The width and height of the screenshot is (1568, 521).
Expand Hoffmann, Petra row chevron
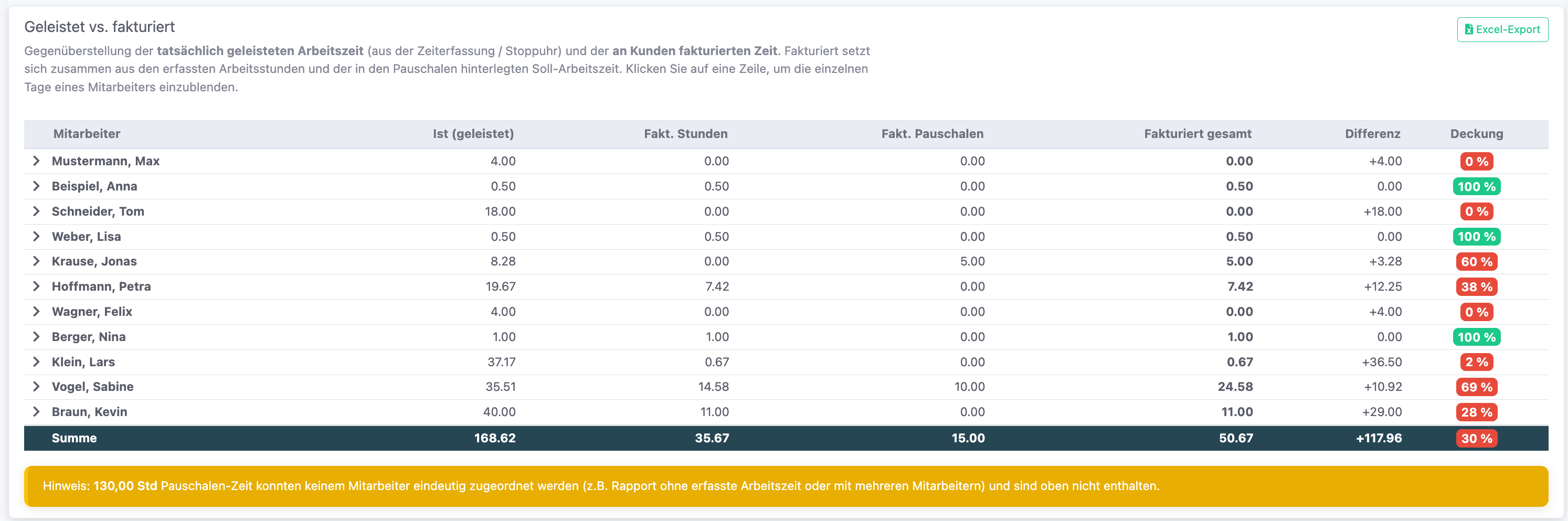pyautogui.click(x=37, y=286)
